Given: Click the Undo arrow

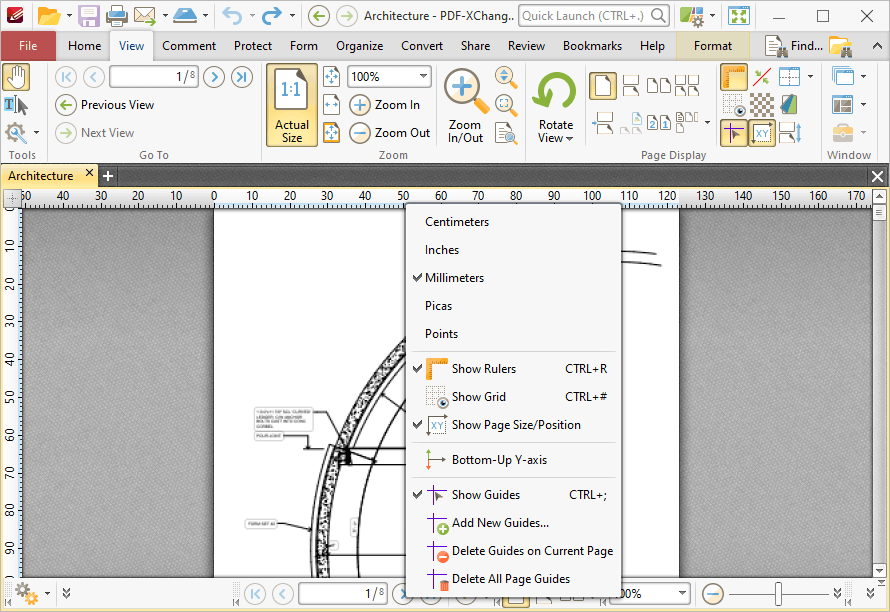Looking at the screenshot, I should [232, 15].
